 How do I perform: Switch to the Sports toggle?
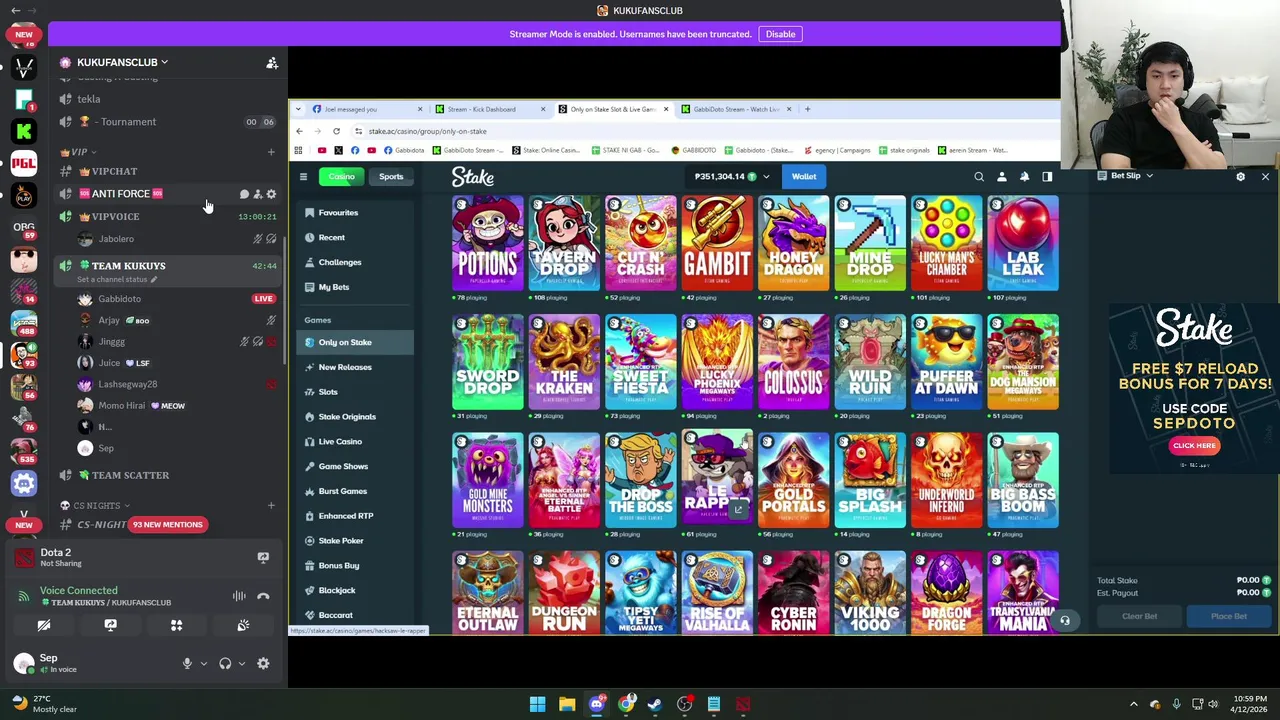click(x=391, y=177)
